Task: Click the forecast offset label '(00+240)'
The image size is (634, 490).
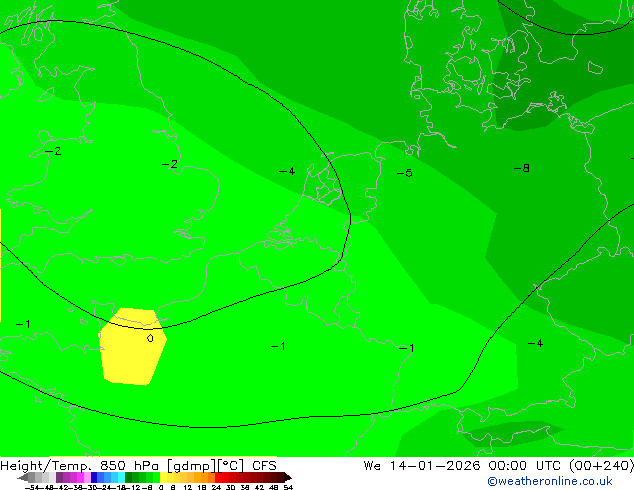Action: [x=601, y=466]
